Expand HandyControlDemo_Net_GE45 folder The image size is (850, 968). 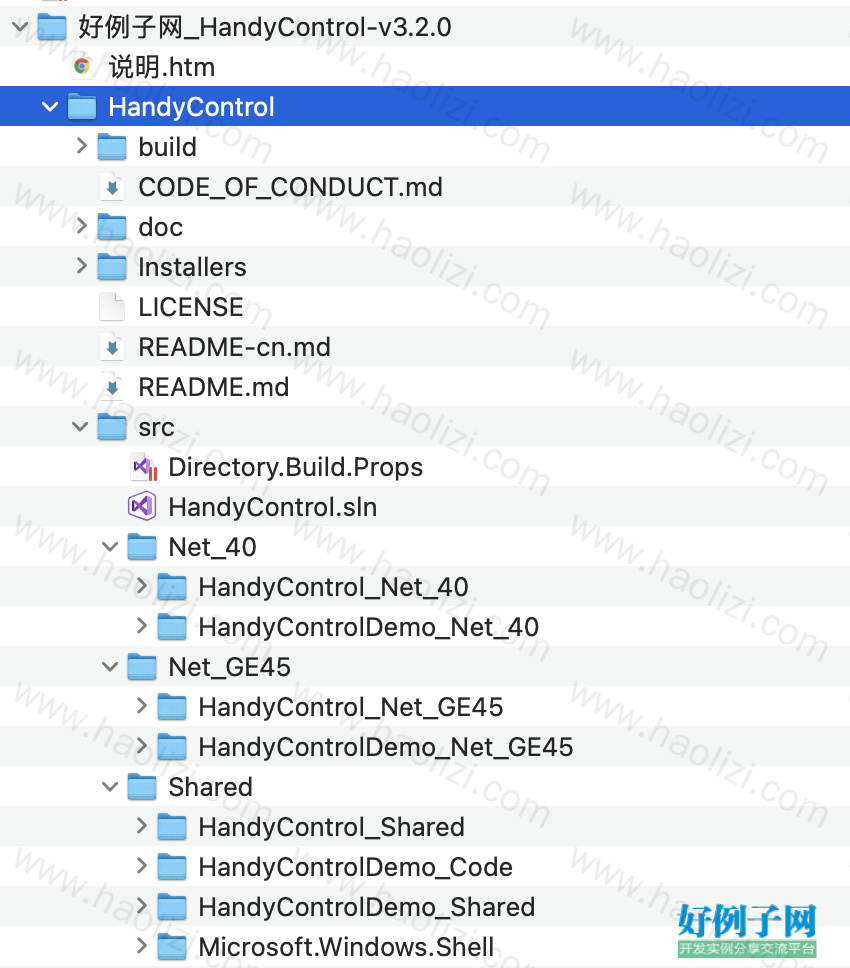142,746
